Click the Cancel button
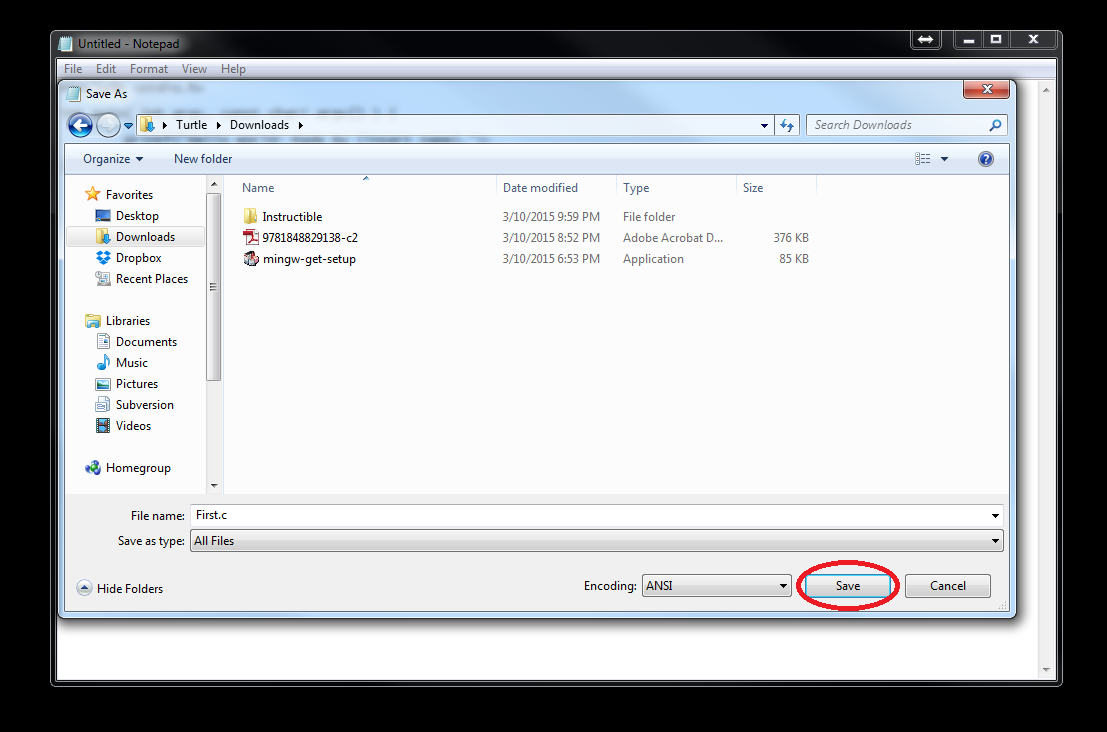This screenshot has width=1107, height=732. pyautogui.click(x=947, y=585)
